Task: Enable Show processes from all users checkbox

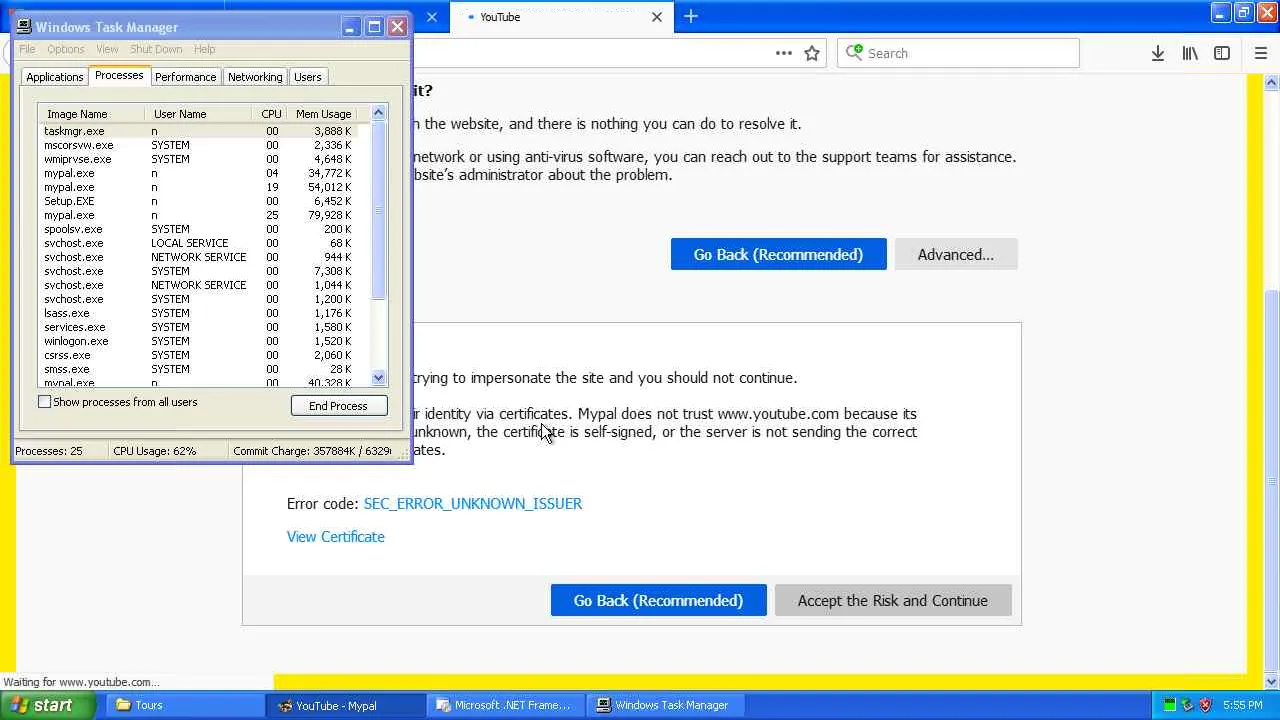Action: click(44, 402)
